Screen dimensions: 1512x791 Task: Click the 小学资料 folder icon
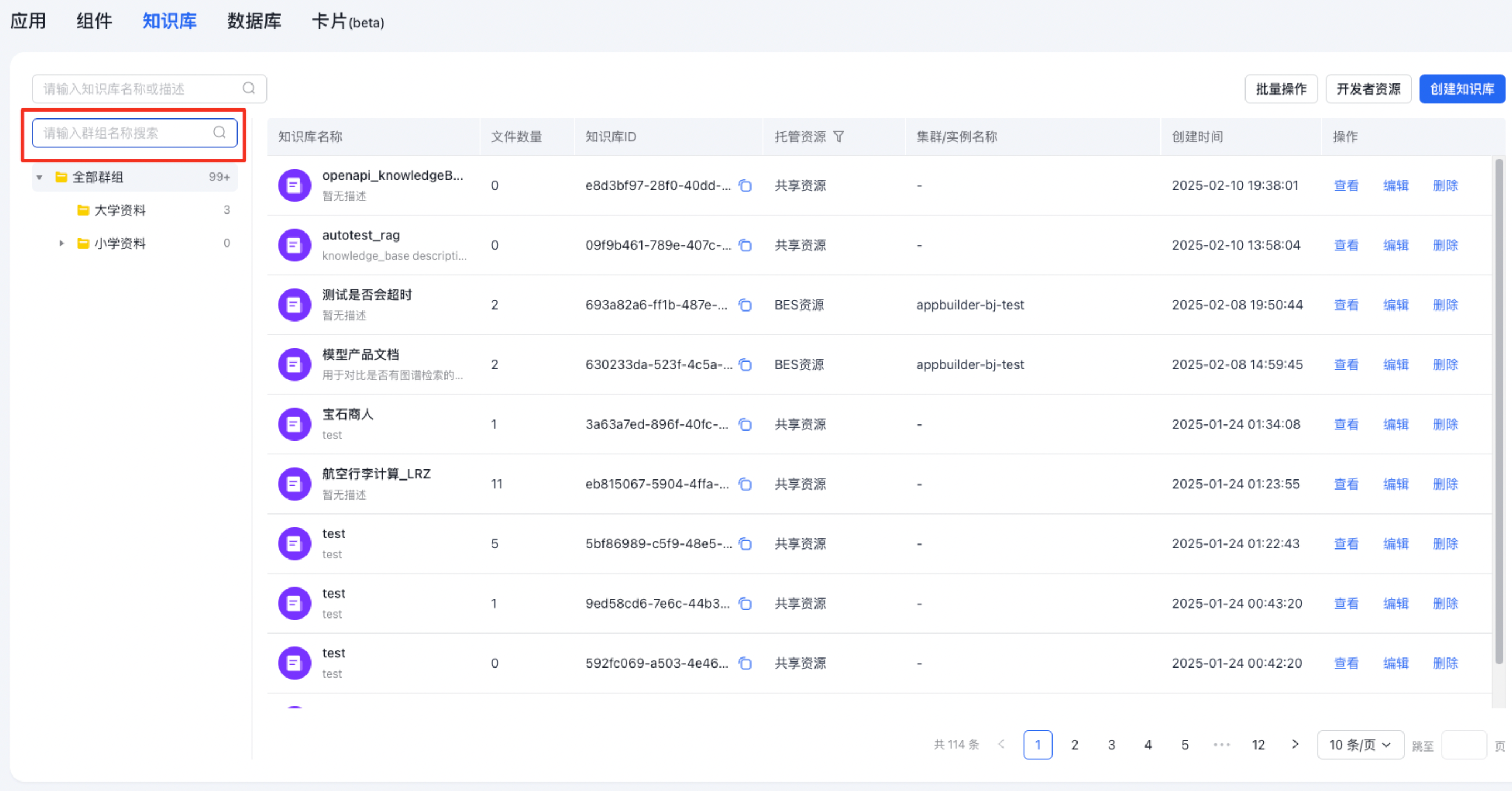pyautogui.click(x=83, y=243)
